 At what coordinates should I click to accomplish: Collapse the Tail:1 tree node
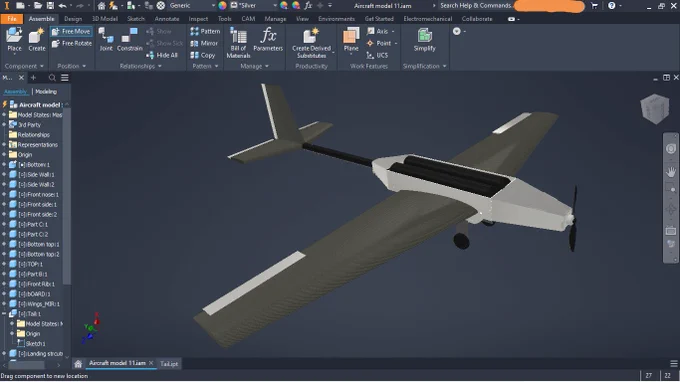(x=4, y=313)
